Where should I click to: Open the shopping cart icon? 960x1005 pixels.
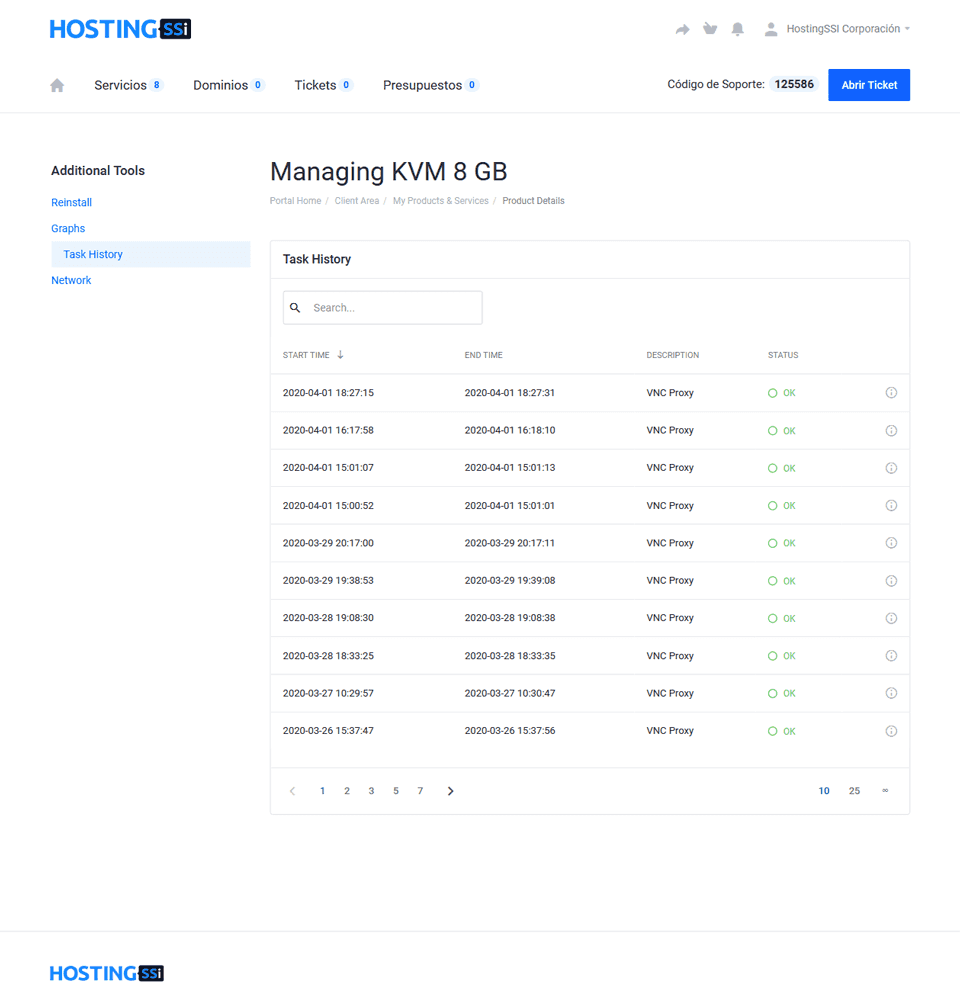pos(710,29)
